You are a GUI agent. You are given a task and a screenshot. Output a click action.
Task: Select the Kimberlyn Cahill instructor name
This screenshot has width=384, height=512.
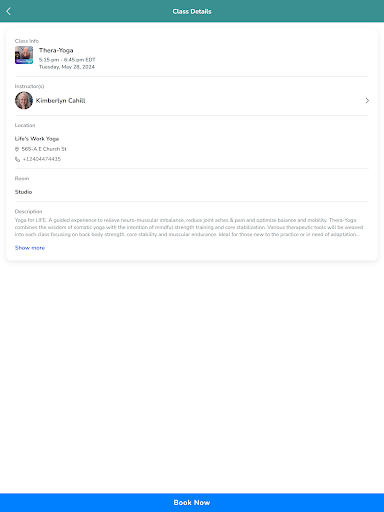[61, 100]
